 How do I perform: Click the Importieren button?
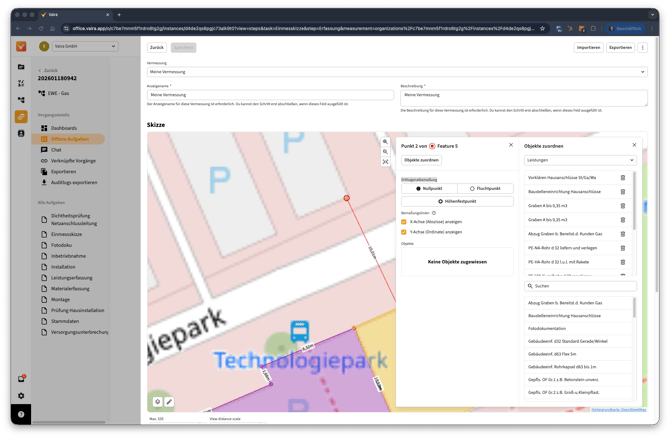[588, 47]
